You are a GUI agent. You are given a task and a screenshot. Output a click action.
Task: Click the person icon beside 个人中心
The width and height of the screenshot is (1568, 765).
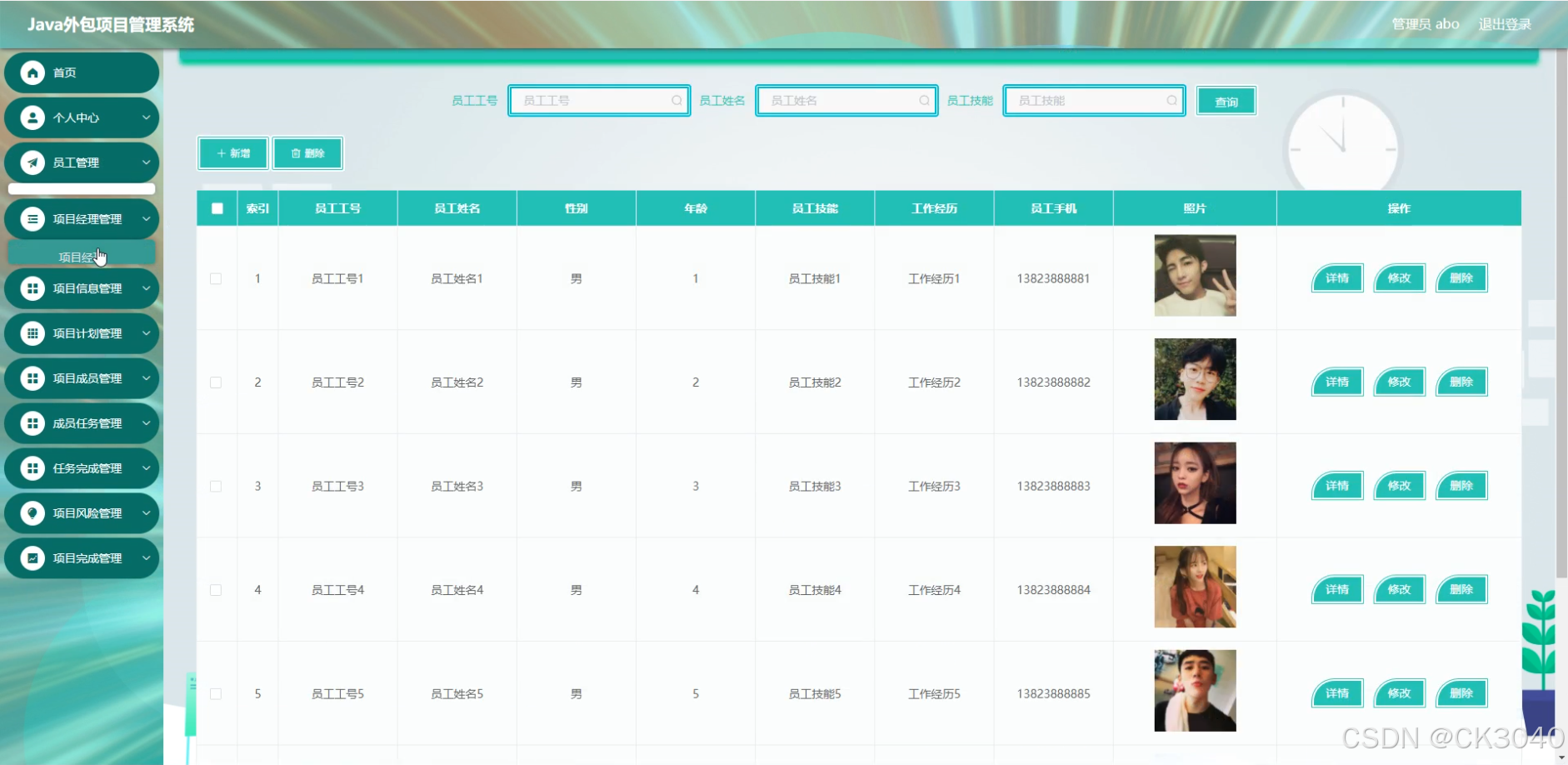pos(32,118)
